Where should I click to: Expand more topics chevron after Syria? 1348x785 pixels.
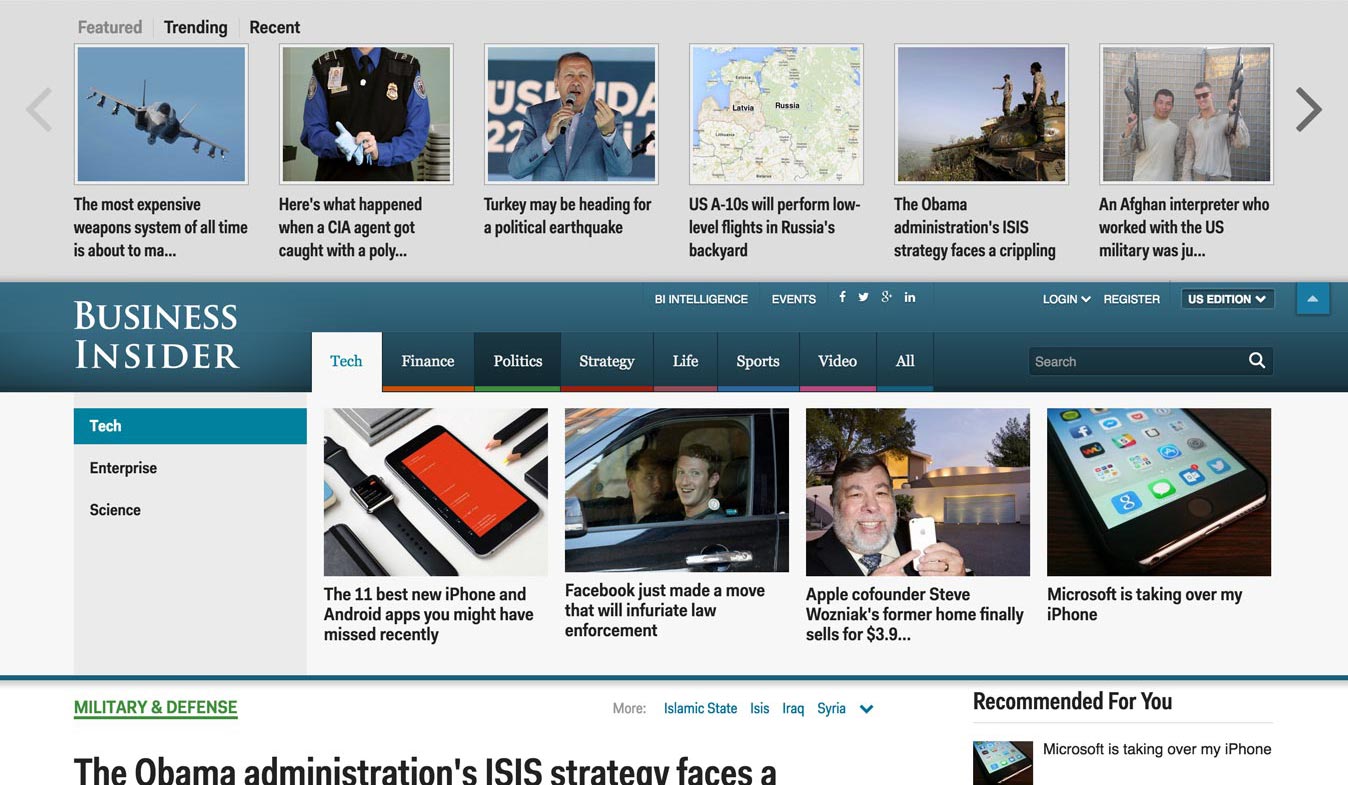866,709
